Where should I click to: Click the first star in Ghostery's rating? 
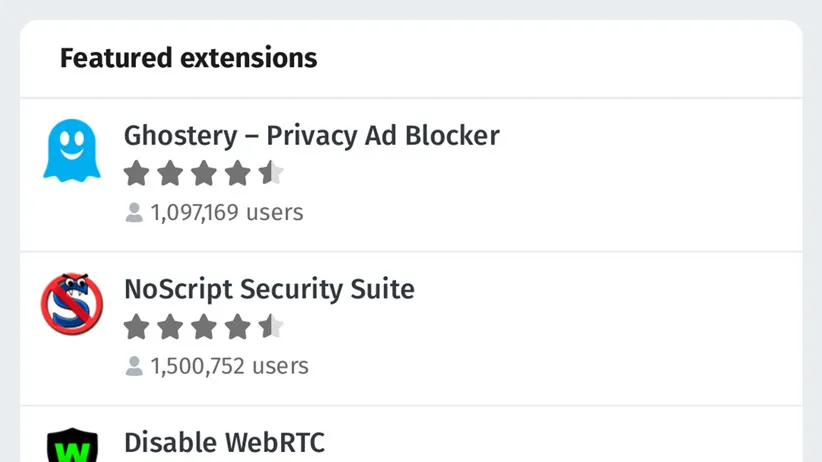click(137, 174)
